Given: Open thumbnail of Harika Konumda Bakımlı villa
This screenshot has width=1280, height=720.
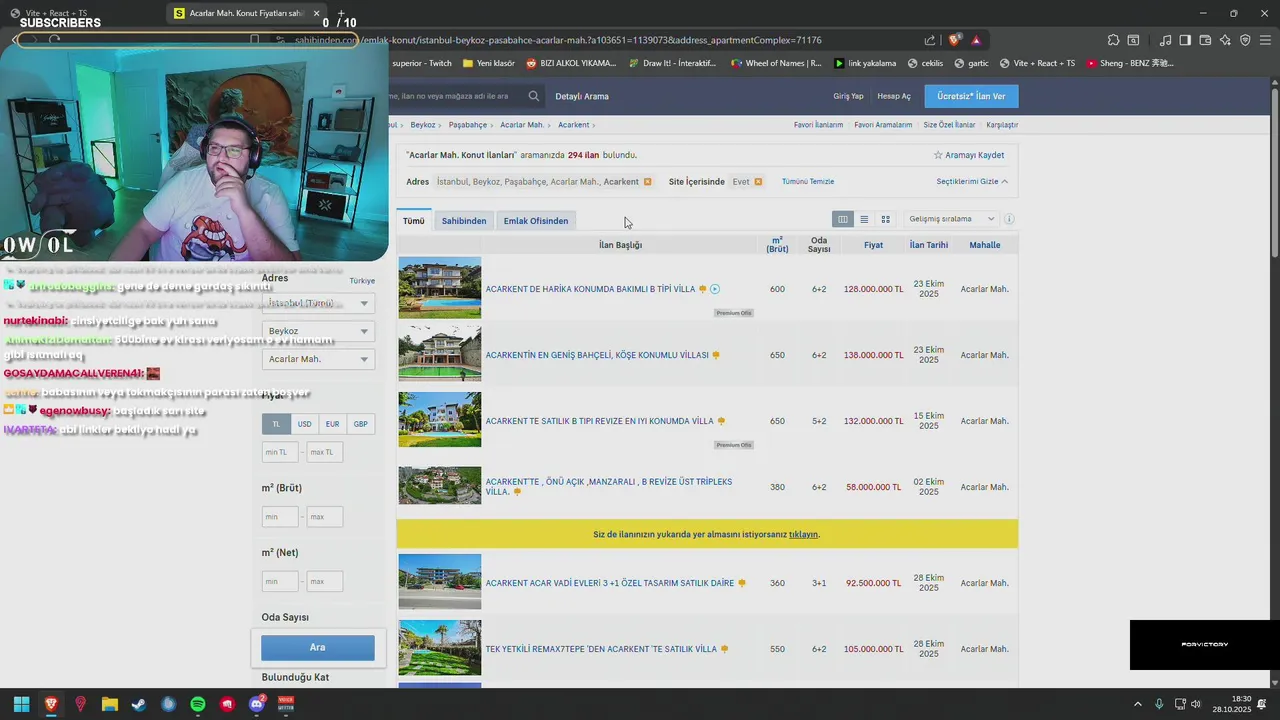Looking at the screenshot, I should (440, 288).
